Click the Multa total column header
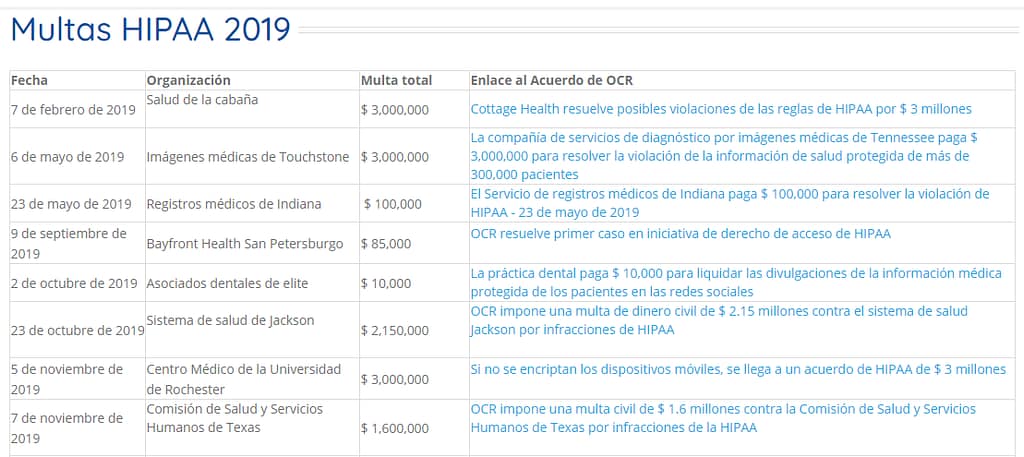Viewport: 1024px width, 457px height. click(x=396, y=80)
